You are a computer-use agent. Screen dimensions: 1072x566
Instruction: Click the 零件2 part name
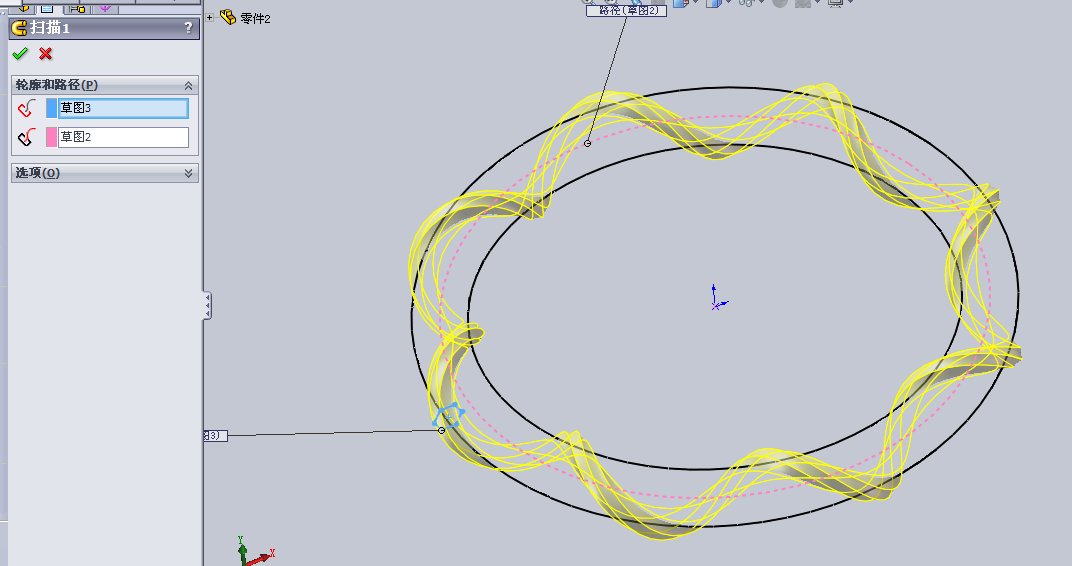[256, 18]
